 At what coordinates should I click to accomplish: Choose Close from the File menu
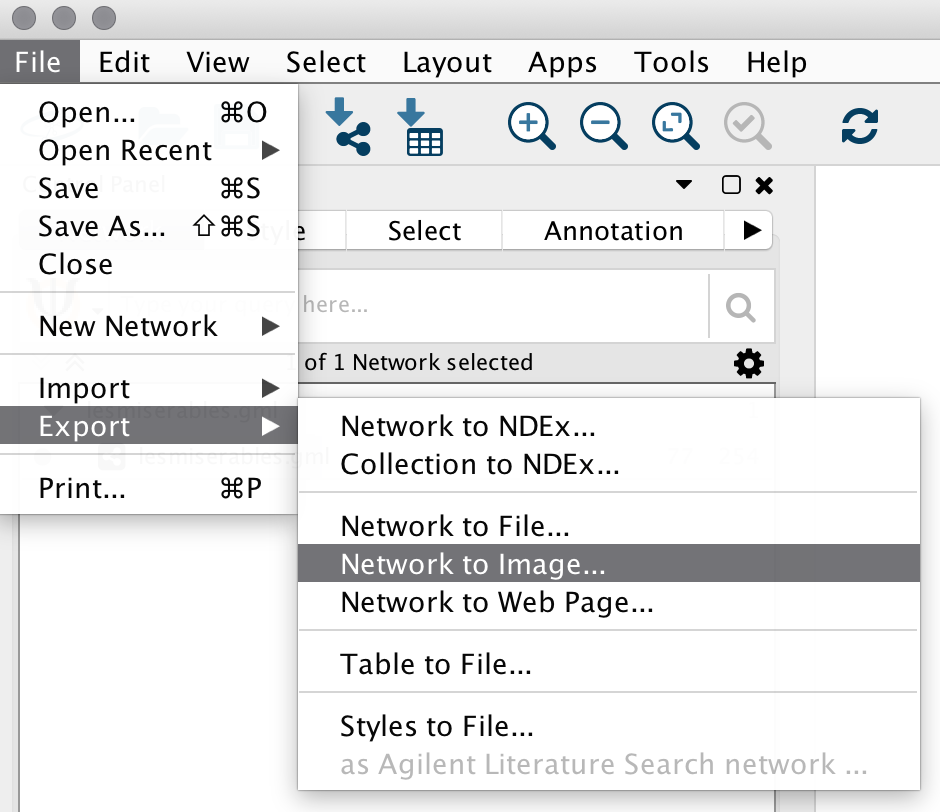149,264
